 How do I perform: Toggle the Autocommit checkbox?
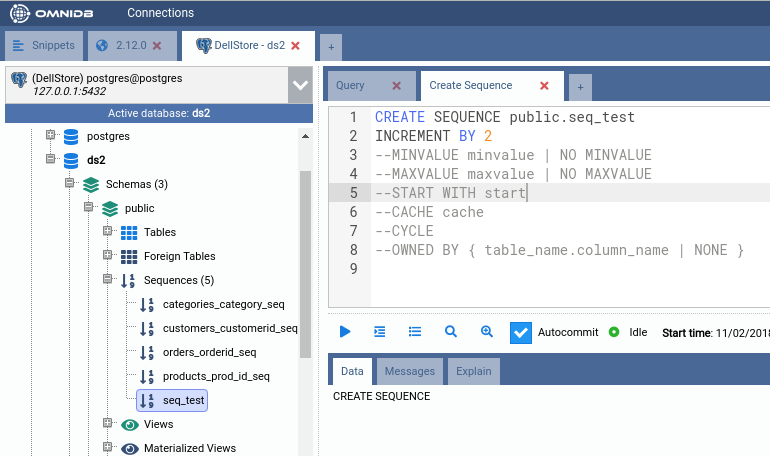tap(520, 332)
